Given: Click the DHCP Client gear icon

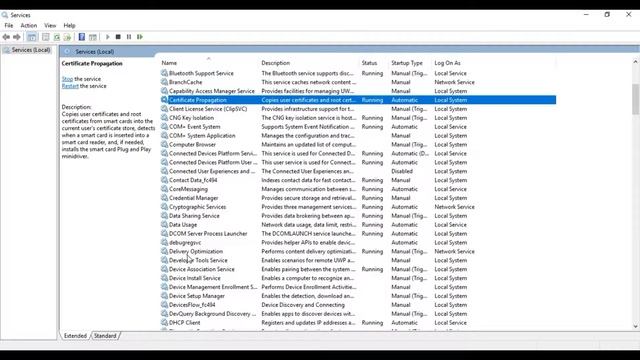Looking at the screenshot, I should coord(164,322).
